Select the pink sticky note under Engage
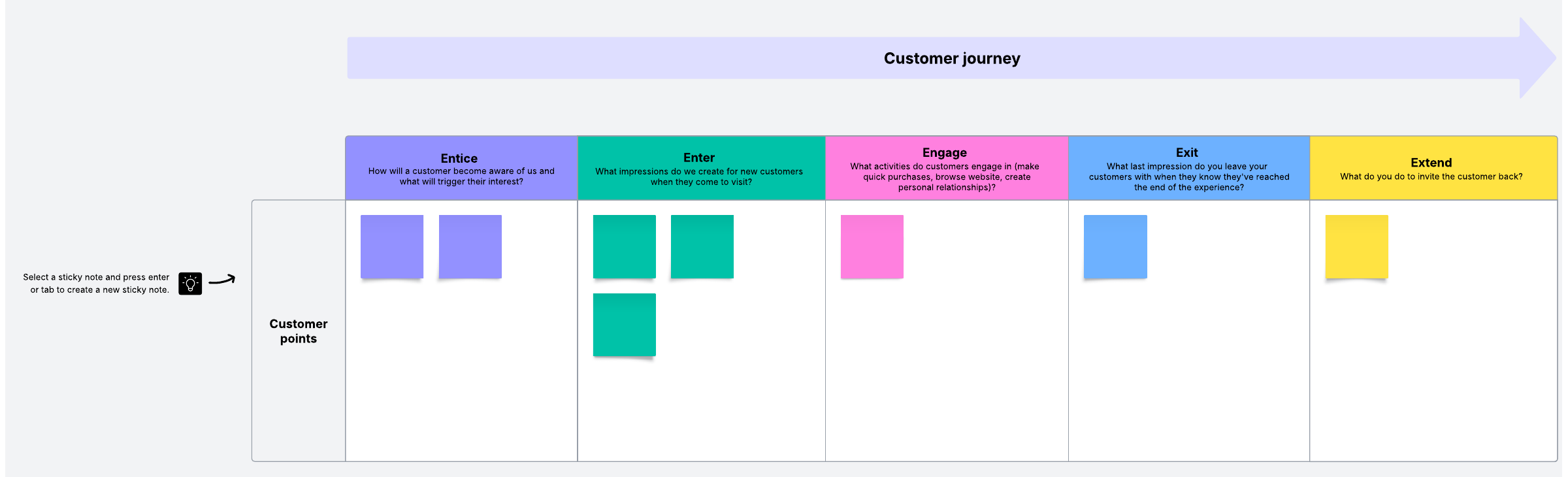1568x477 pixels. (872, 246)
